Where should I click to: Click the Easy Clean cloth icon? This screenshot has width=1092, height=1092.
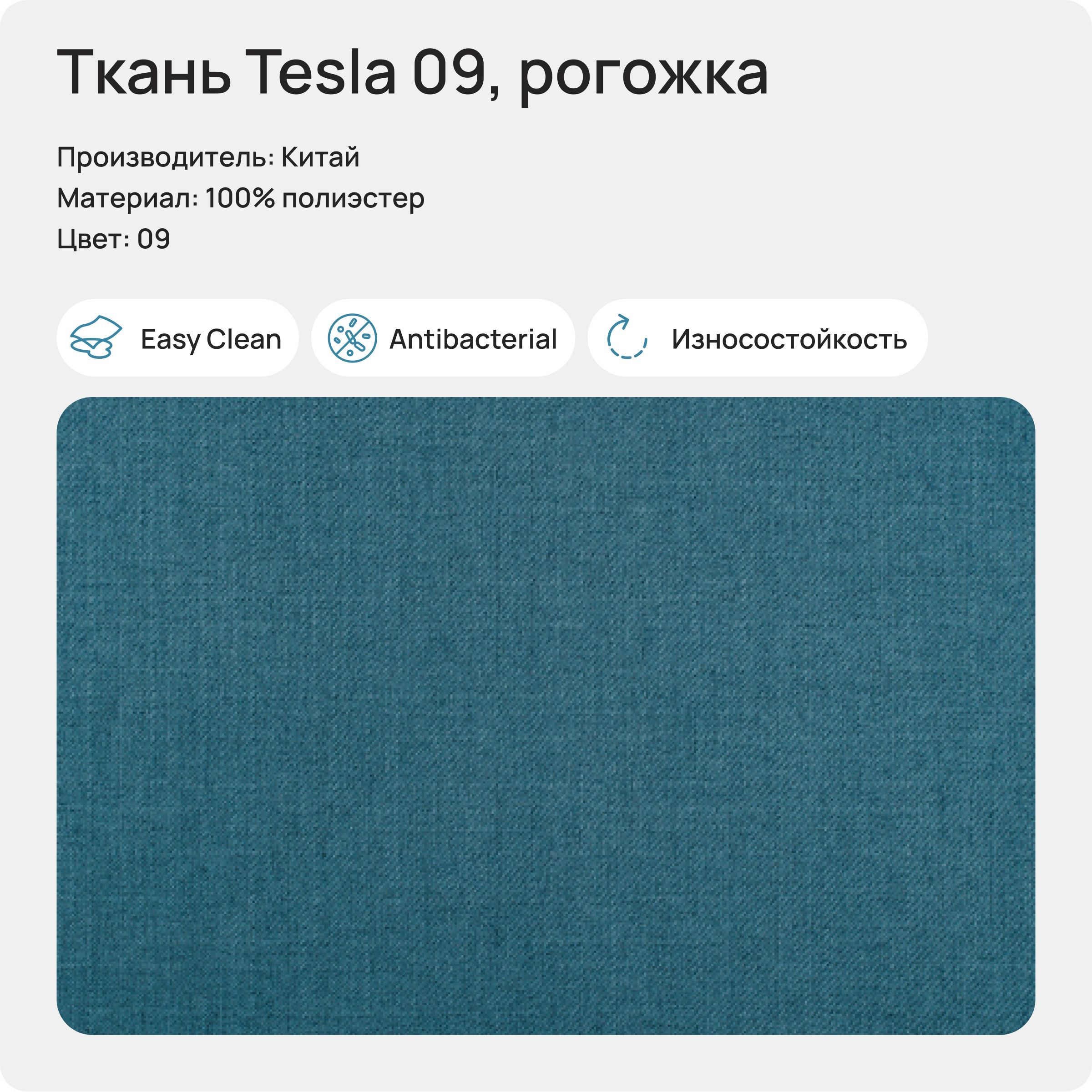[96, 337]
